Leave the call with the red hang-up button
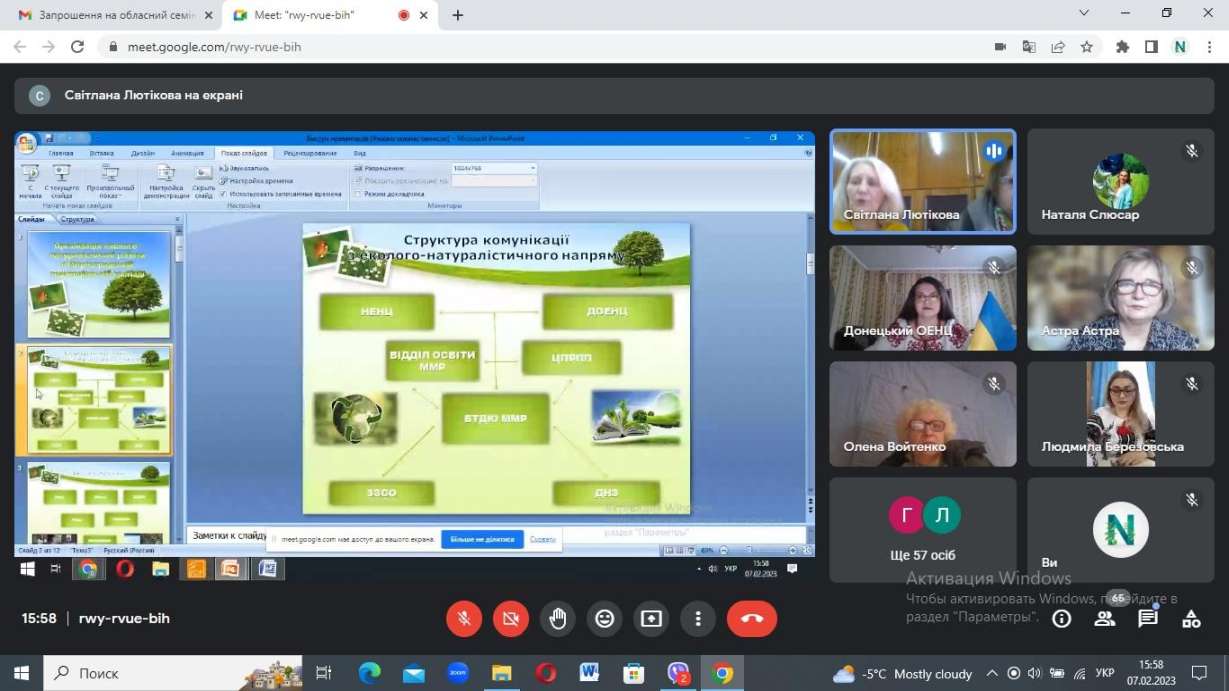The height and width of the screenshot is (691, 1229). (x=752, y=619)
